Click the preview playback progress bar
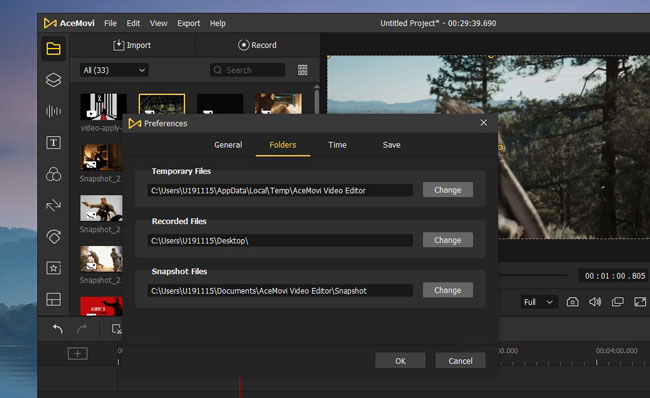This screenshot has height=398, width=650. pyautogui.click(x=533, y=275)
